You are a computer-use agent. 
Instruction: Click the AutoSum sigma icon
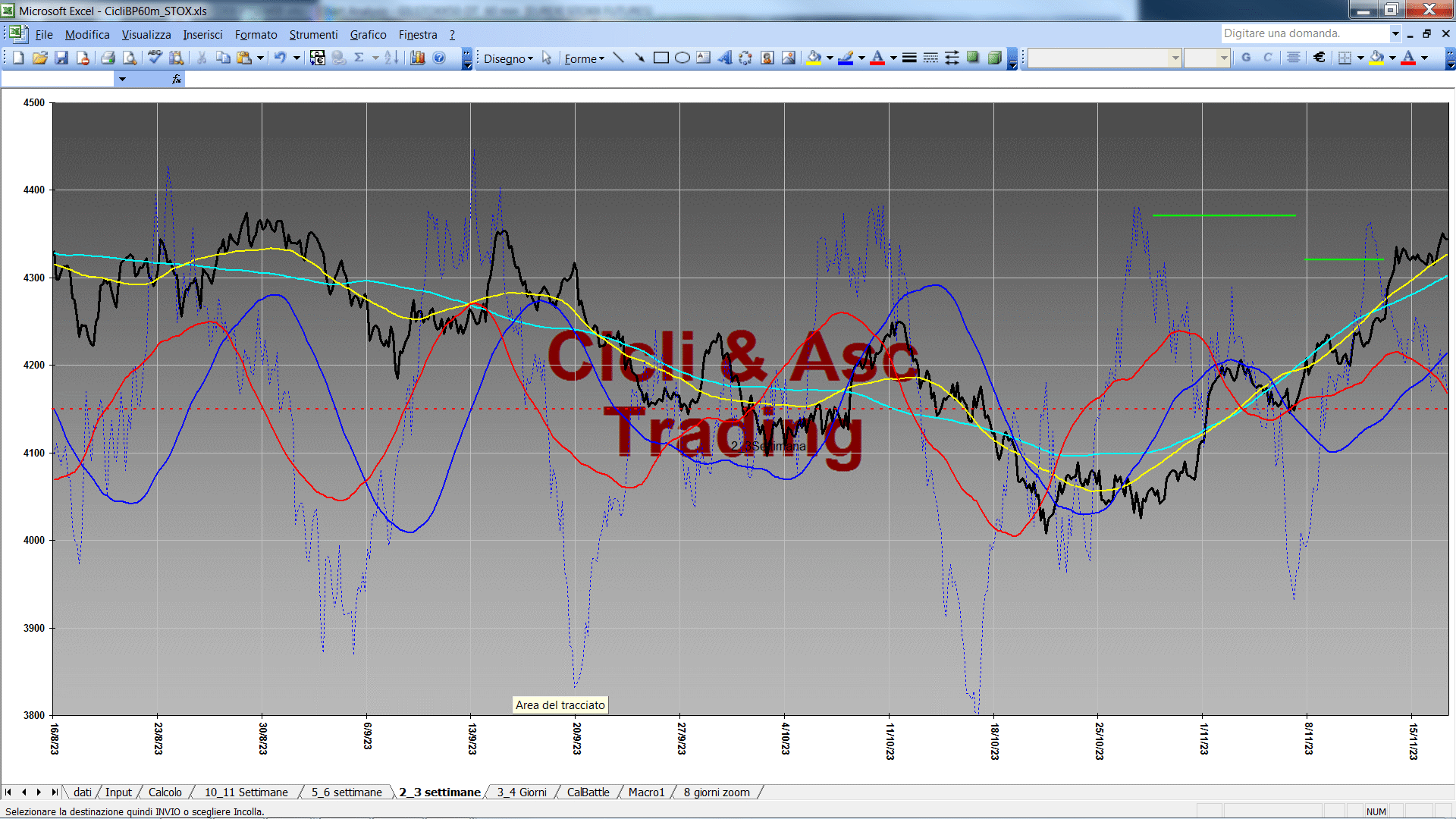click(x=359, y=58)
